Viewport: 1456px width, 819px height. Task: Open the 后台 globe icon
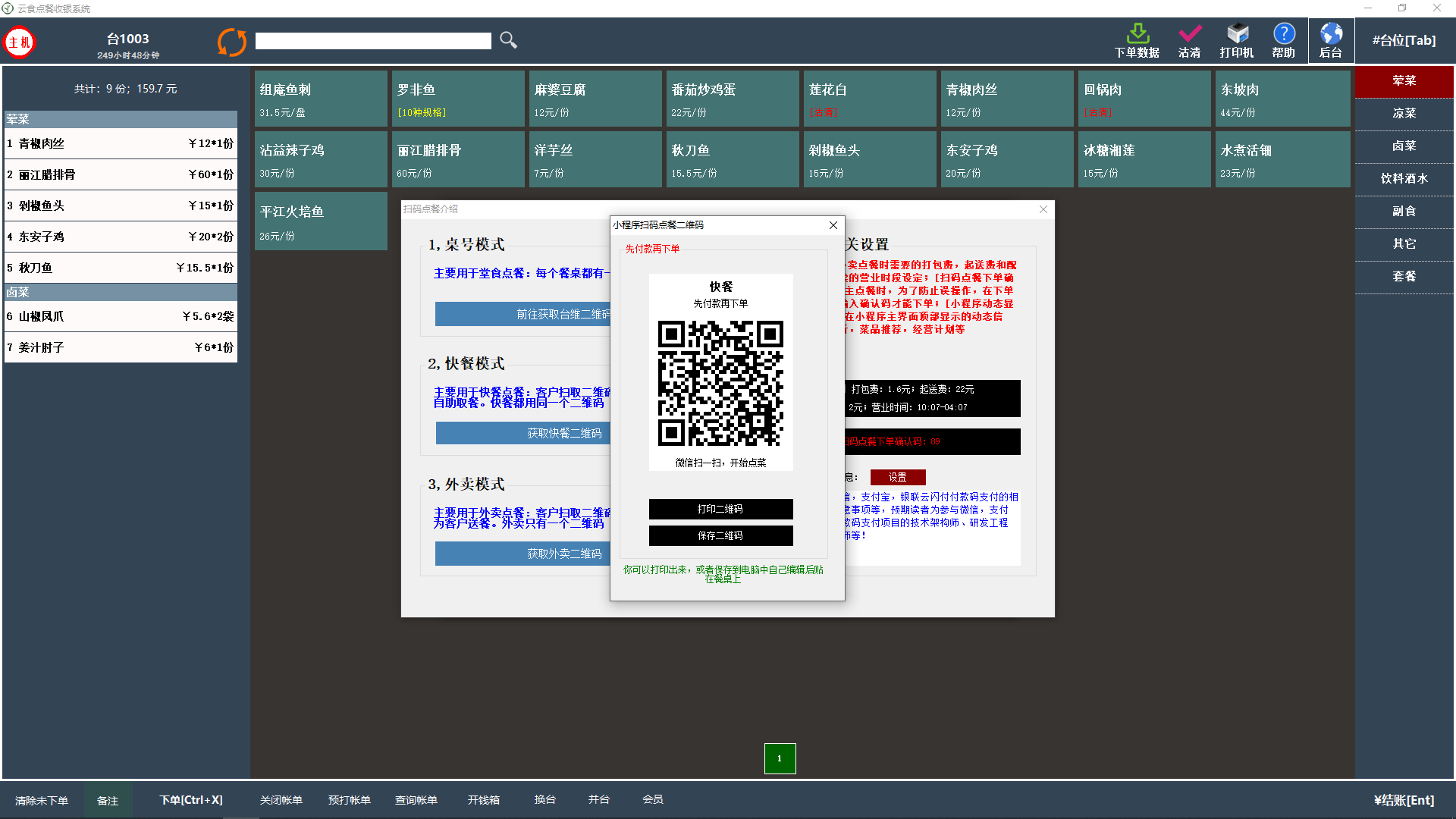[1331, 34]
